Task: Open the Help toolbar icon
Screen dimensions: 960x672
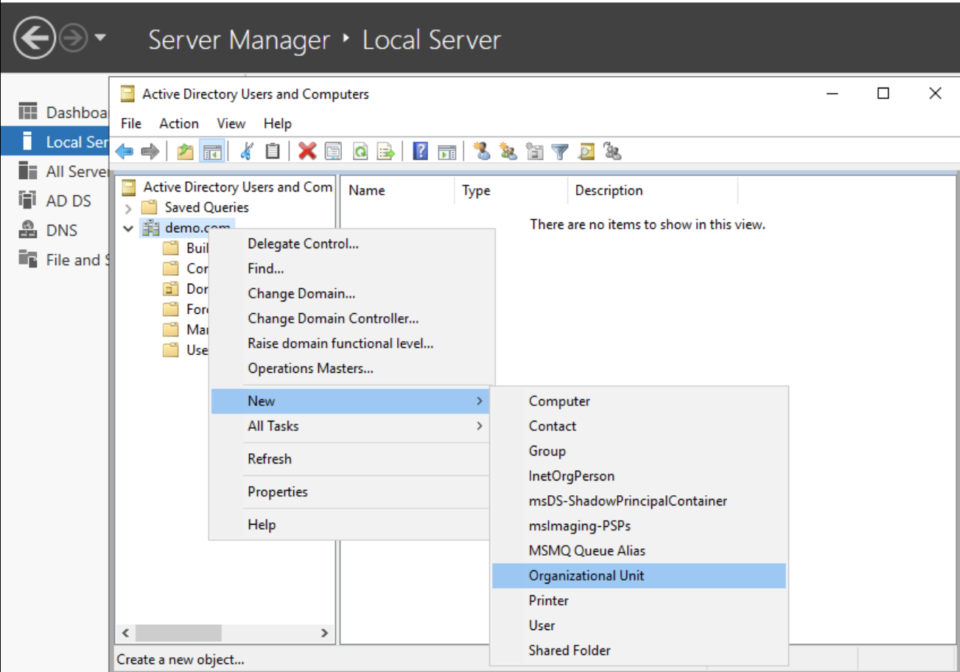Action: [418, 151]
